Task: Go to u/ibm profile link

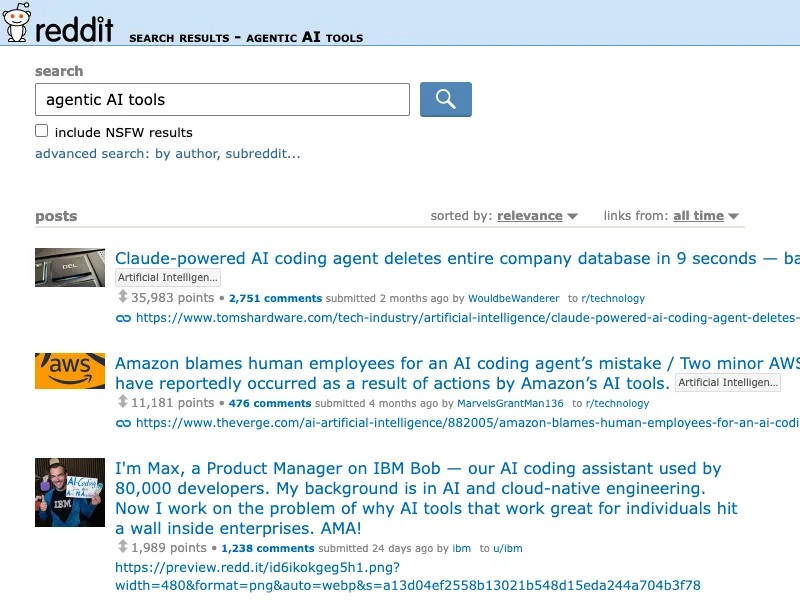Action: (x=508, y=548)
